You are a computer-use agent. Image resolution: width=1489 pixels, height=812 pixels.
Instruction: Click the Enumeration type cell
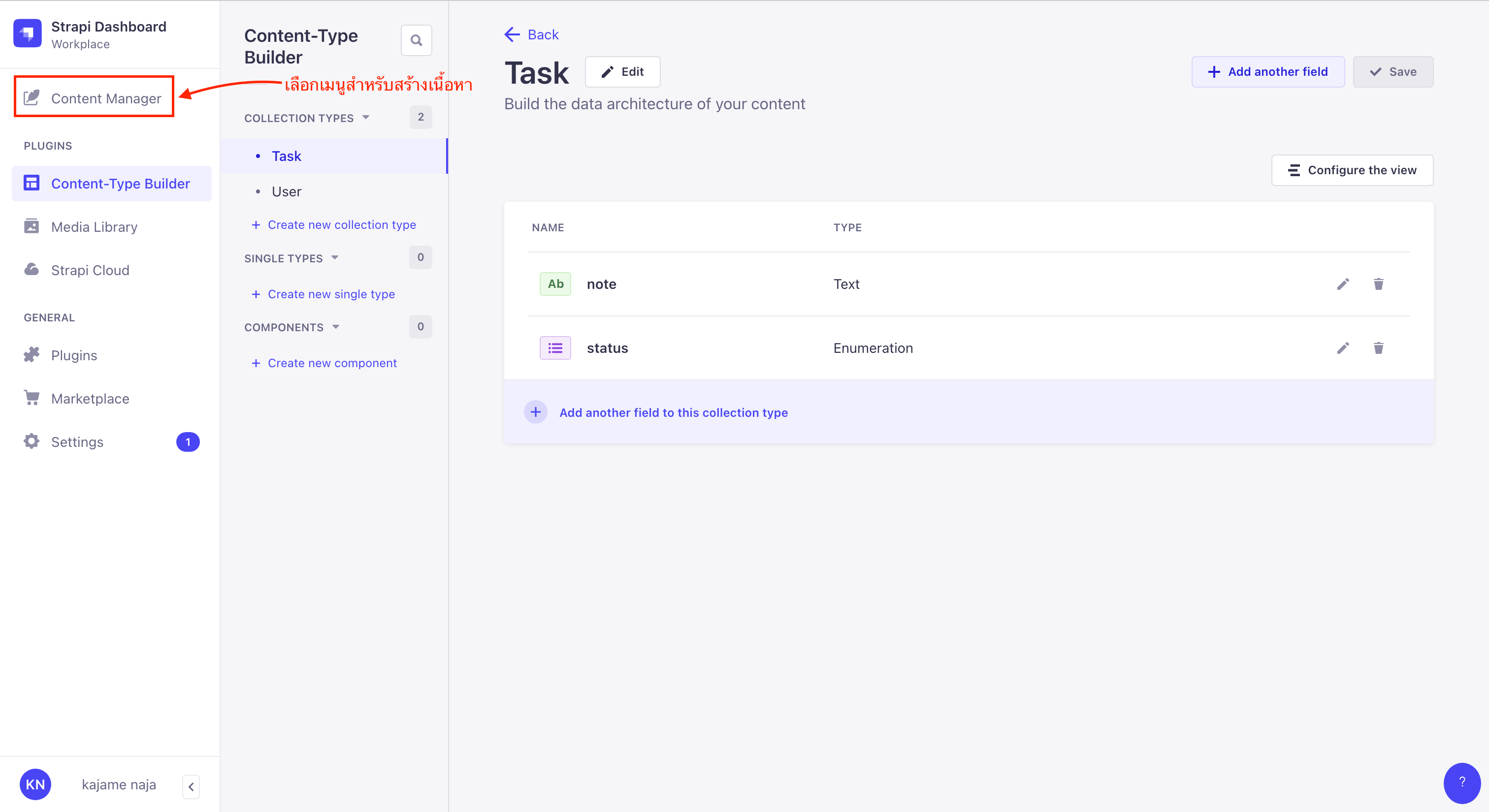click(x=873, y=347)
